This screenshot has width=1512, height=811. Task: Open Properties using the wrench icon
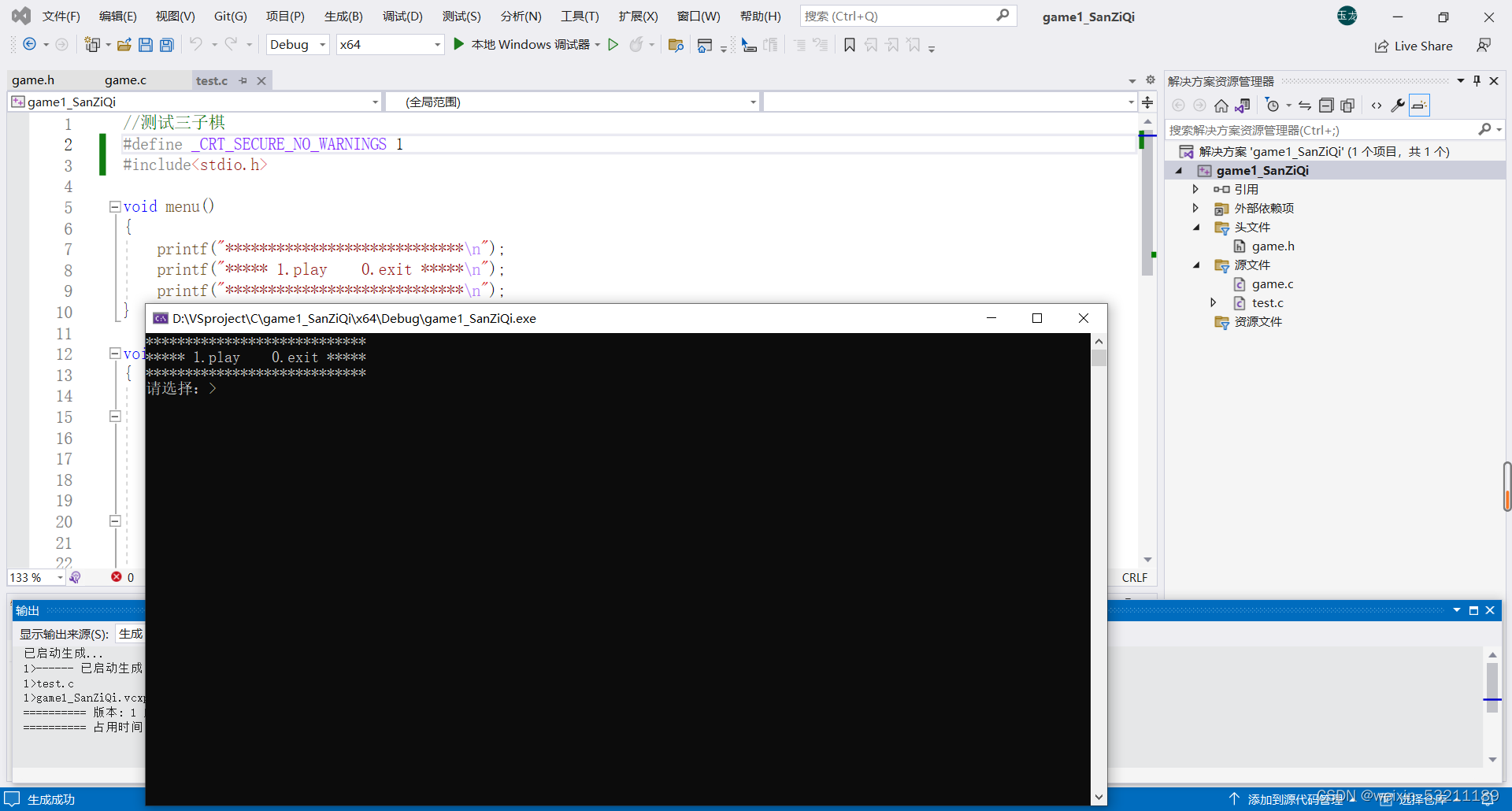point(1398,106)
